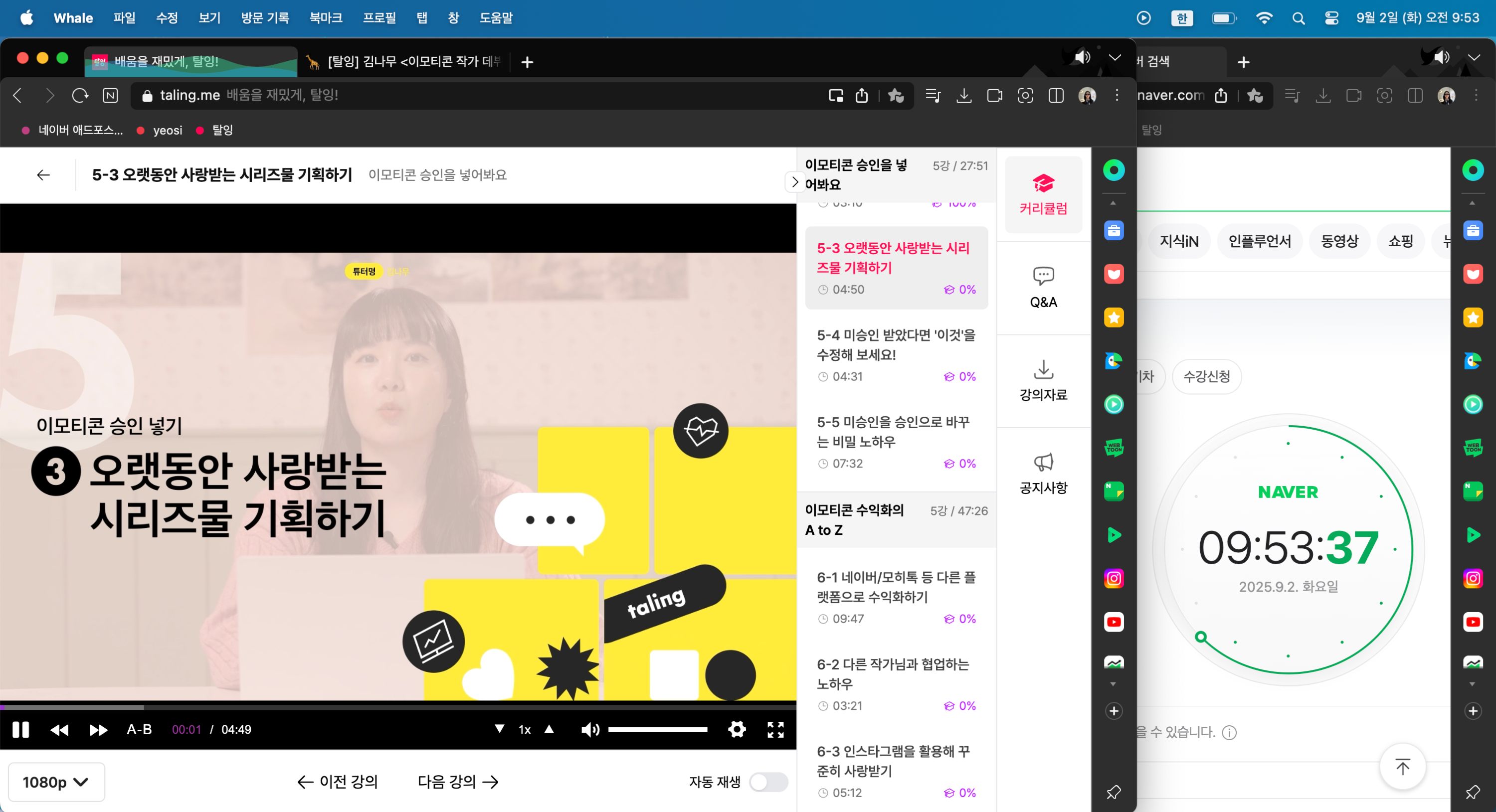Image resolution: width=1496 pixels, height=812 pixels.
Task: Enable A-B repeat mode
Action: (x=140, y=730)
